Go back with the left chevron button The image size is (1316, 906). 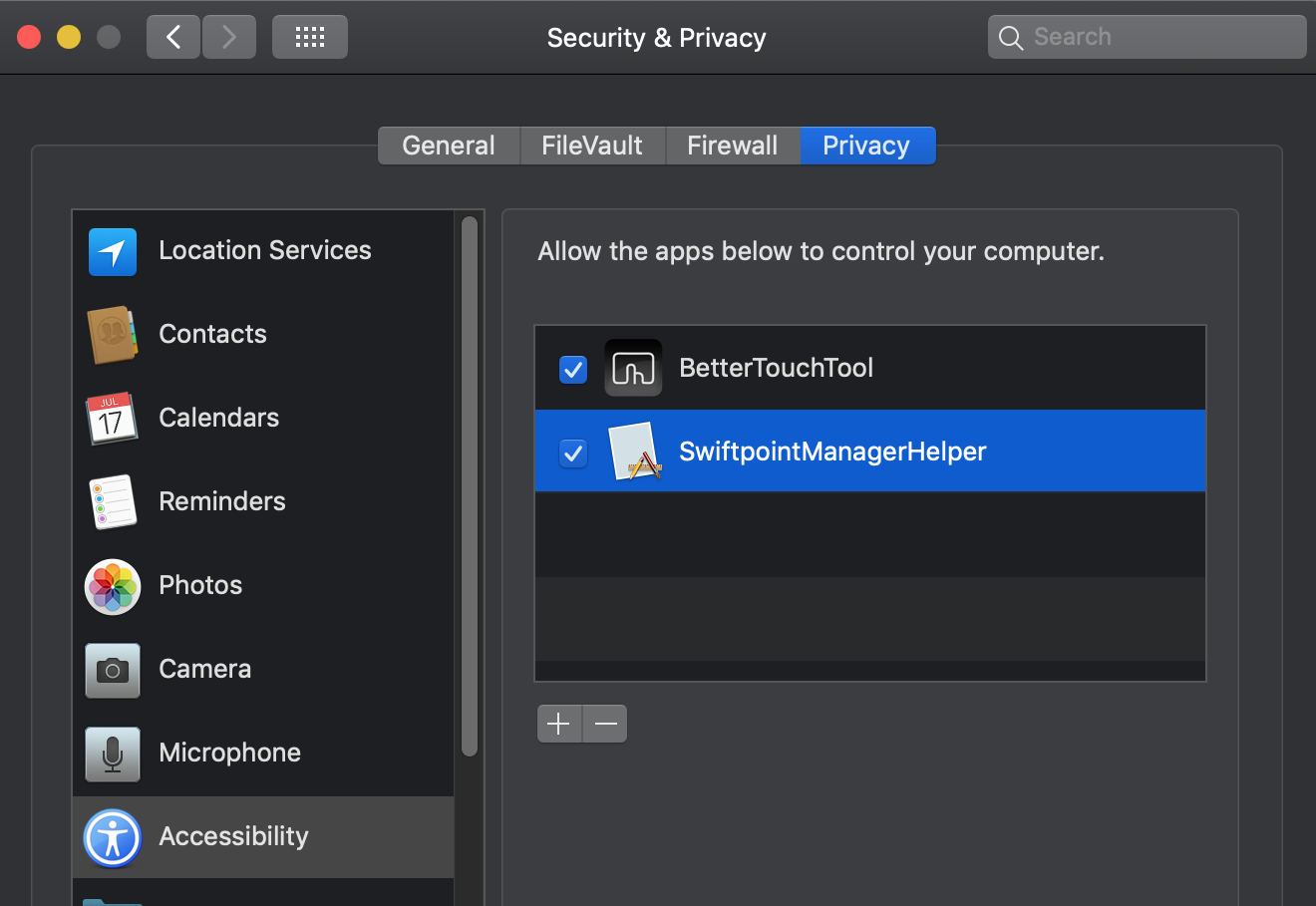click(173, 37)
